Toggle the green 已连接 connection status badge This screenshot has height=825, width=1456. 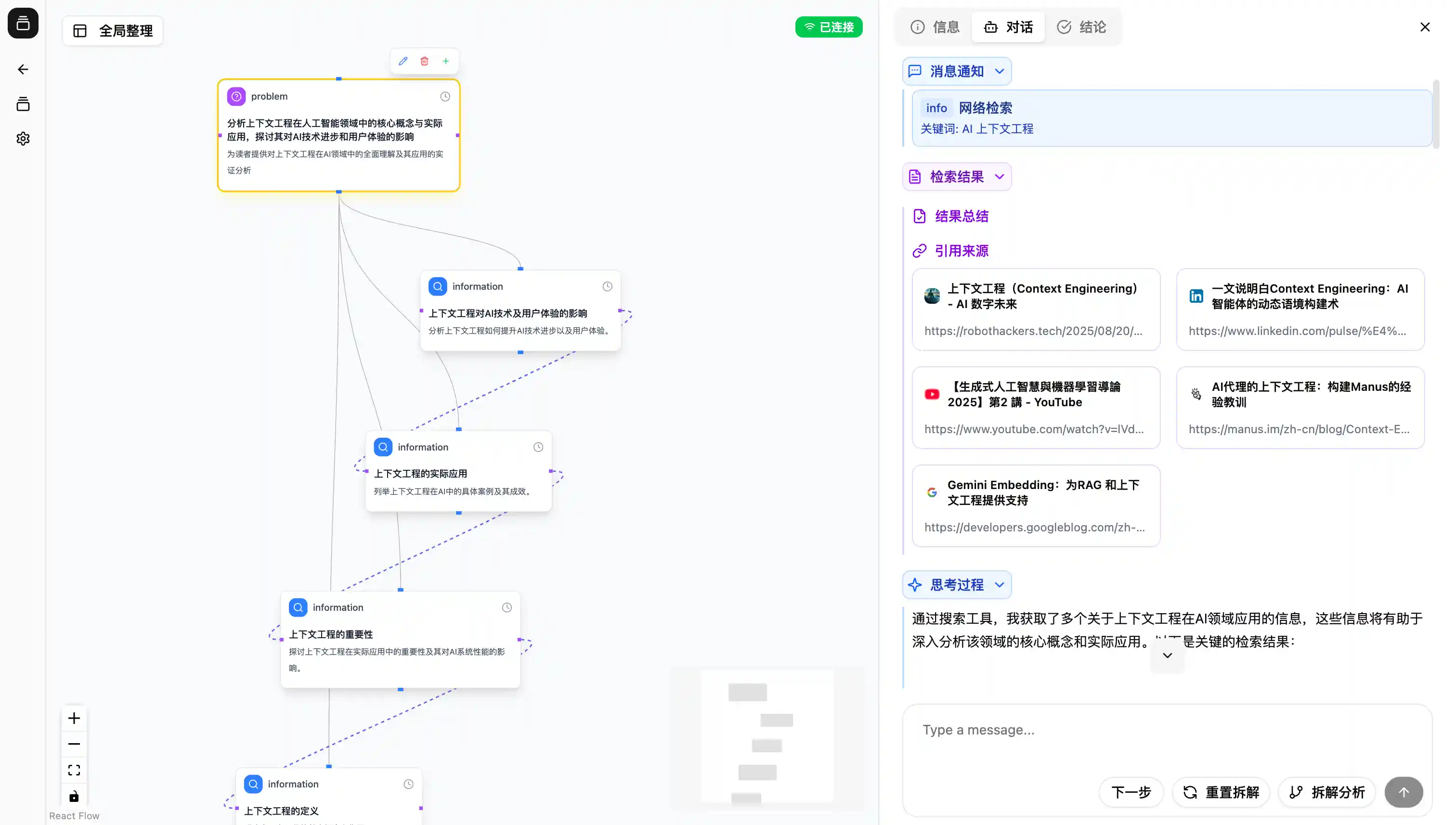click(829, 27)
